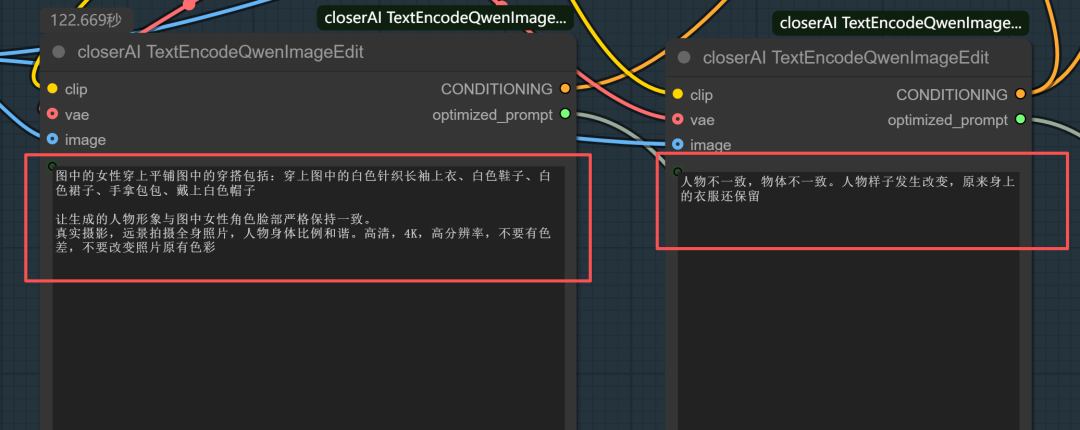Click the left node's prompt text area
Screen dimensions: 1080x430
coord(309,298)
